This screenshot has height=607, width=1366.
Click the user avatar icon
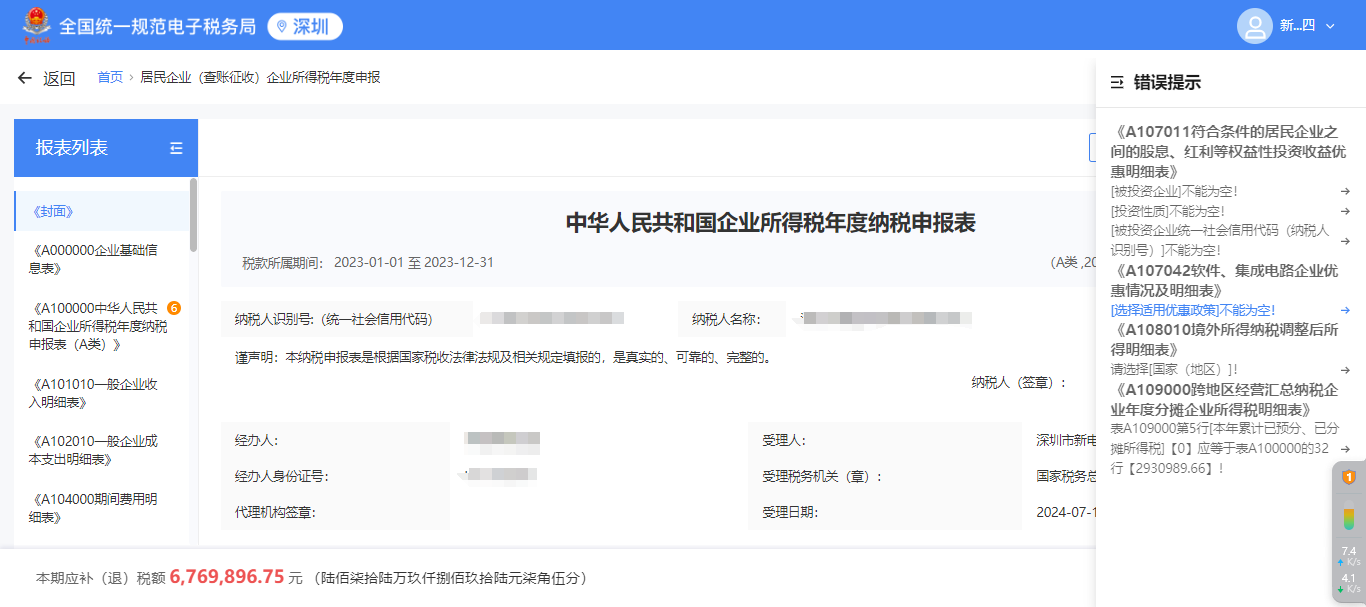(x=1254, y=26)
